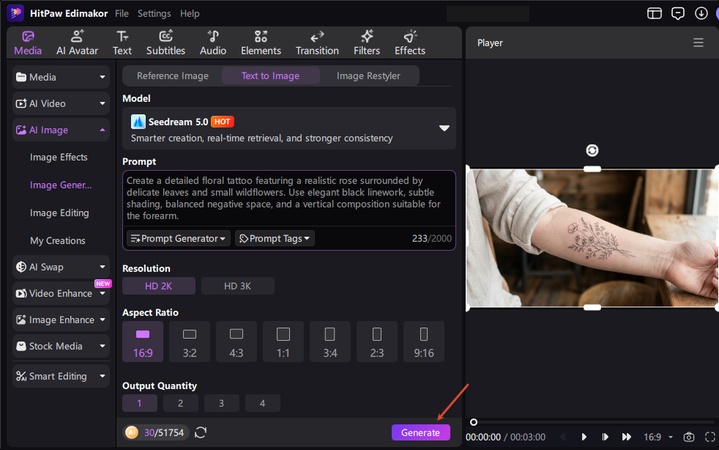This screenshot has height=450, width=719.
Task: Click the download icon in title bar
Action: 701,13
